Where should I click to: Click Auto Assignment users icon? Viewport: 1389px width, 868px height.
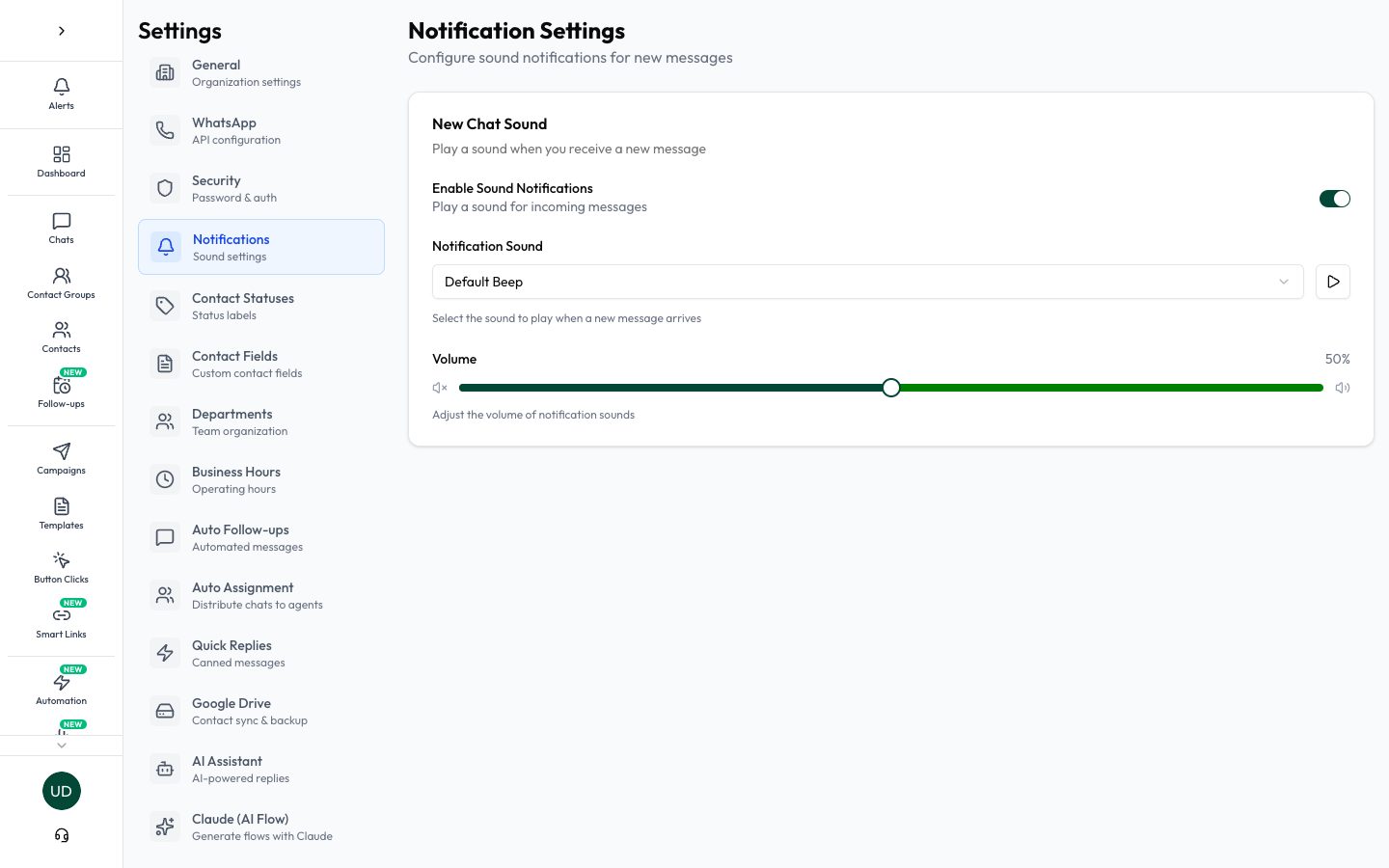(165, 595)
